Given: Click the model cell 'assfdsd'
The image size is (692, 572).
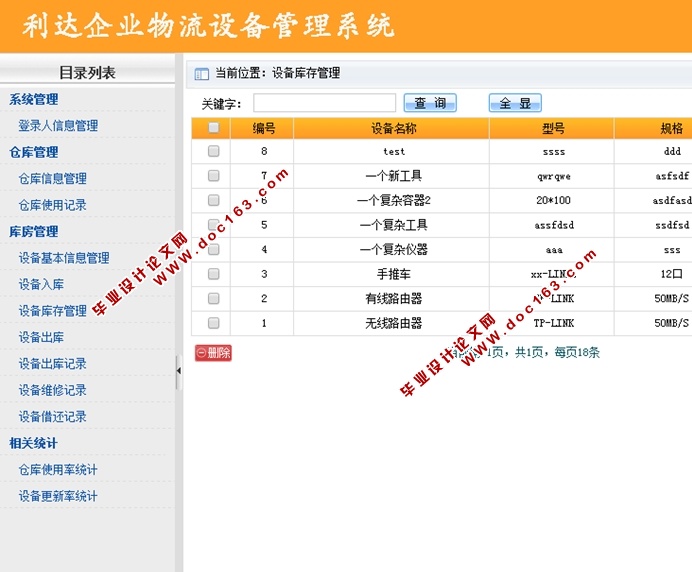Looking at the screenshot, I should coord(554,225).
